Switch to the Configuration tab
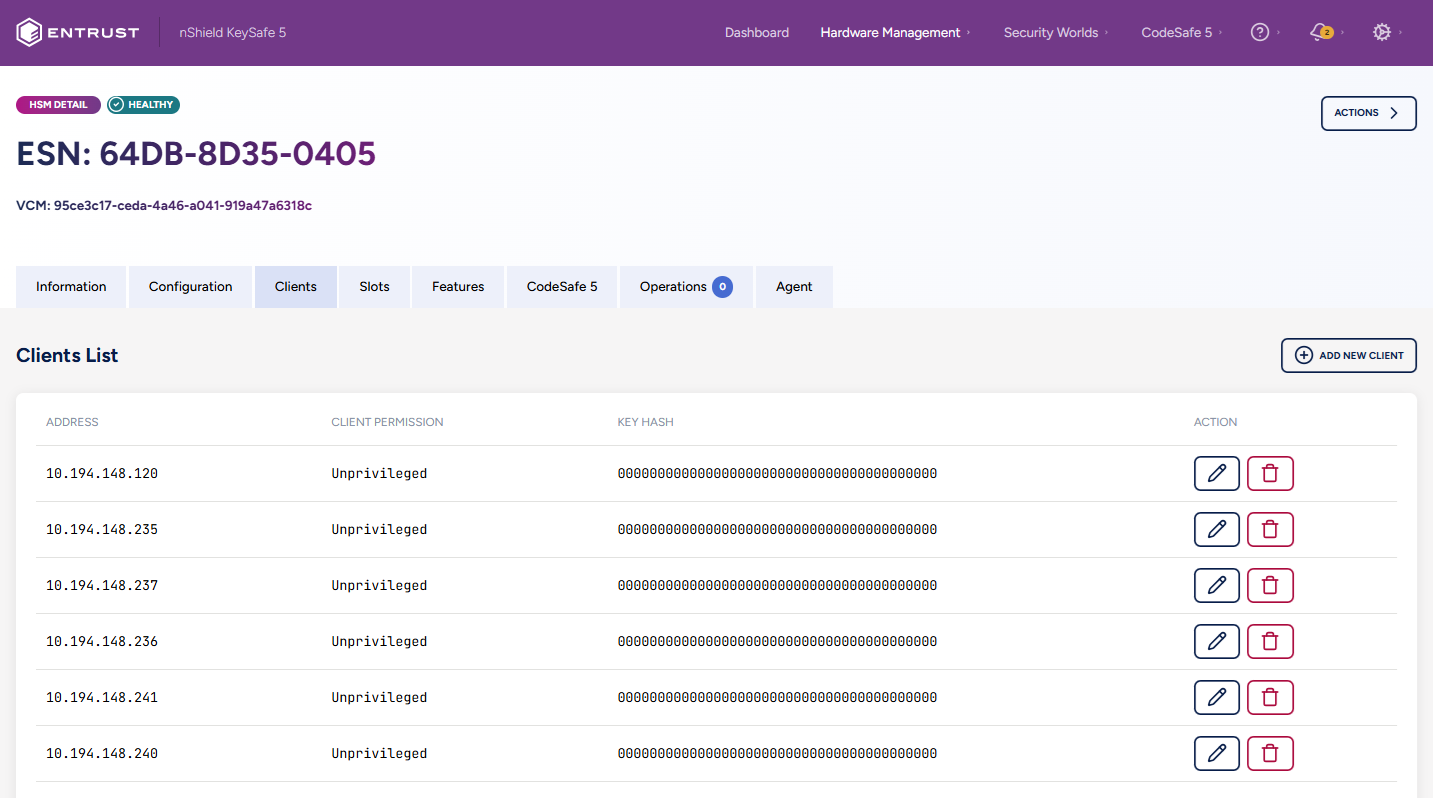Screen dimensions: 1433x798 pyautogui.click(x=190, y=287)
